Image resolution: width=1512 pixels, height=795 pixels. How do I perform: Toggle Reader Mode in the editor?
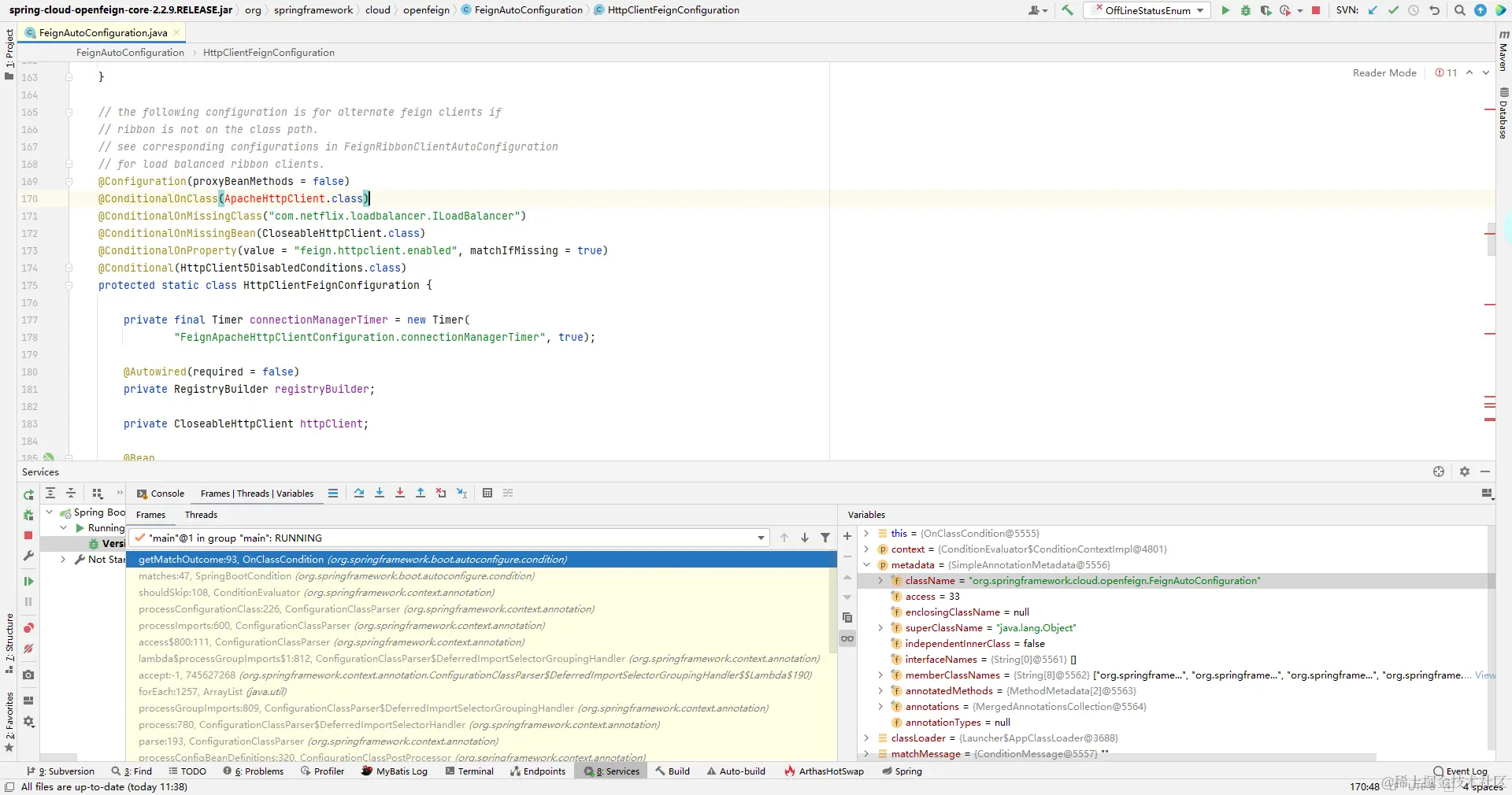tap(1384, 72)
